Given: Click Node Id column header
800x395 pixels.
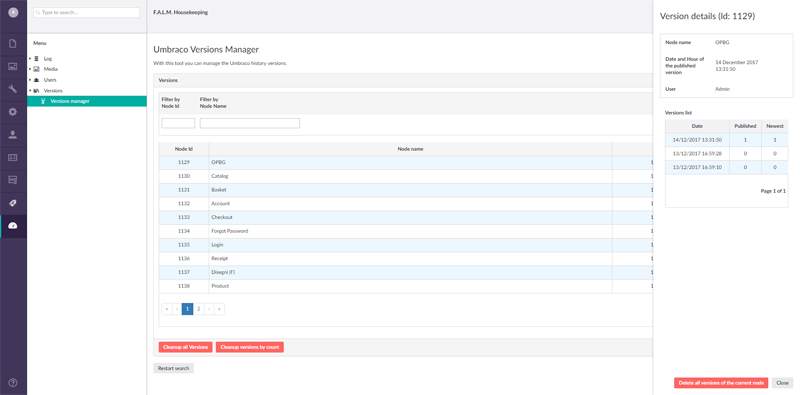Looking at the screenshot, I should point(184,149).
